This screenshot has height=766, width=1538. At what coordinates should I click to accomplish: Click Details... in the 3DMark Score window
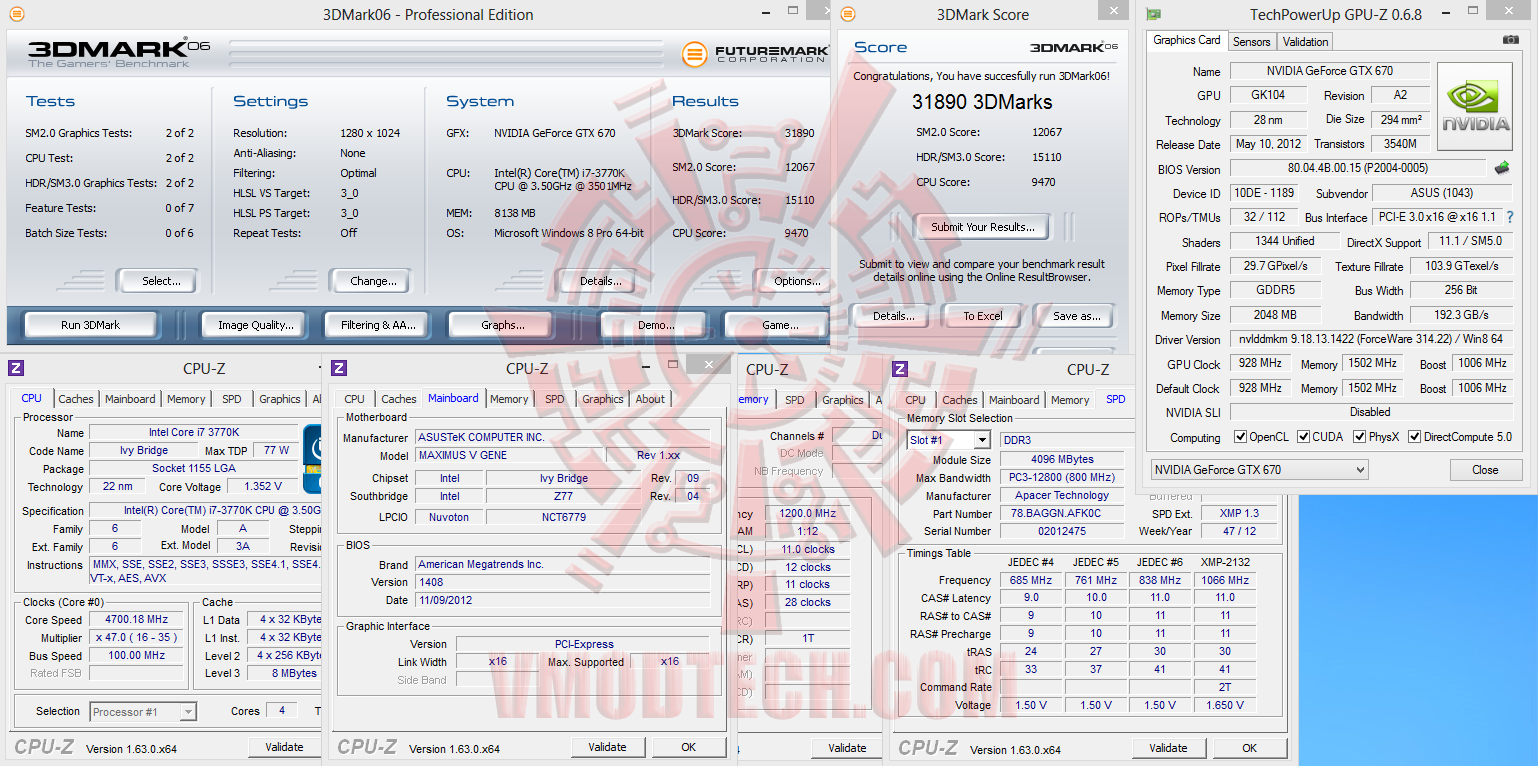(893, 316)
